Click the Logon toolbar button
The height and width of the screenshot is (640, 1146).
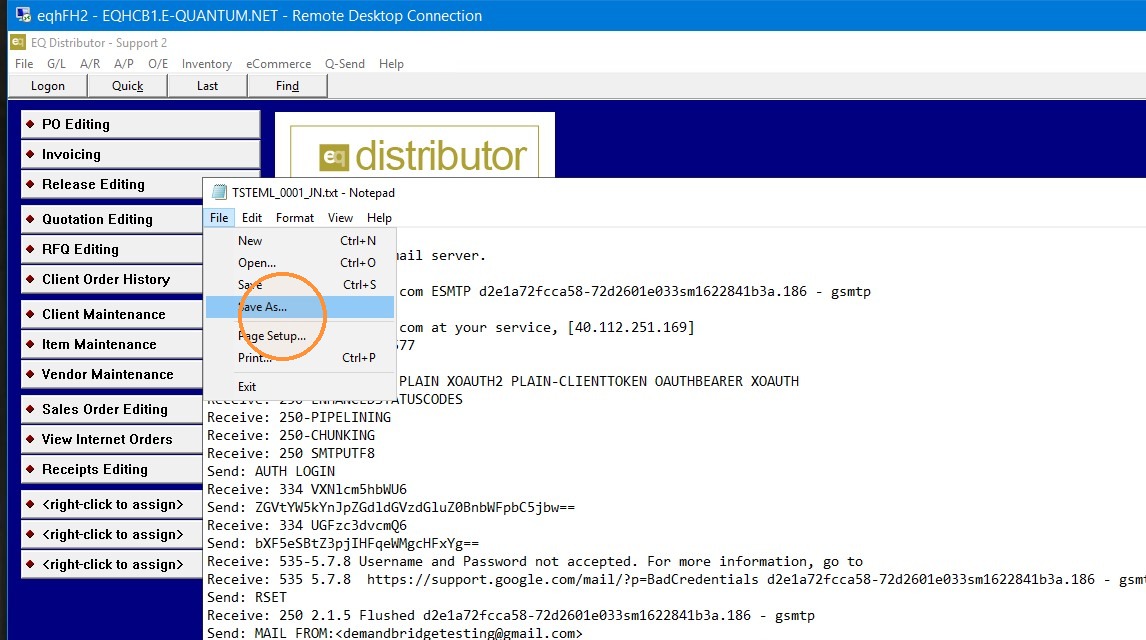pos(48,85)
